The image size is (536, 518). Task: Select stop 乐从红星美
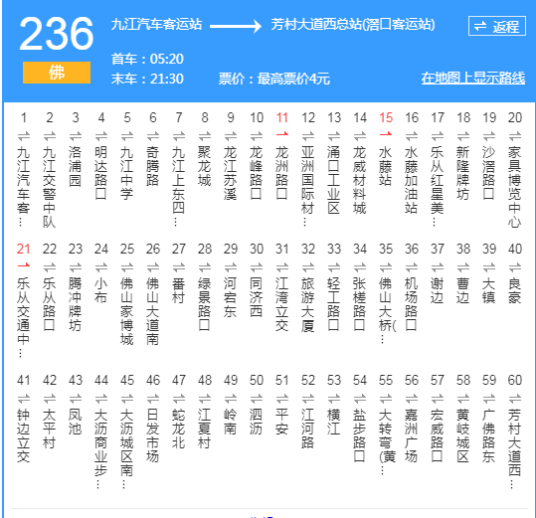click(437, 186)
